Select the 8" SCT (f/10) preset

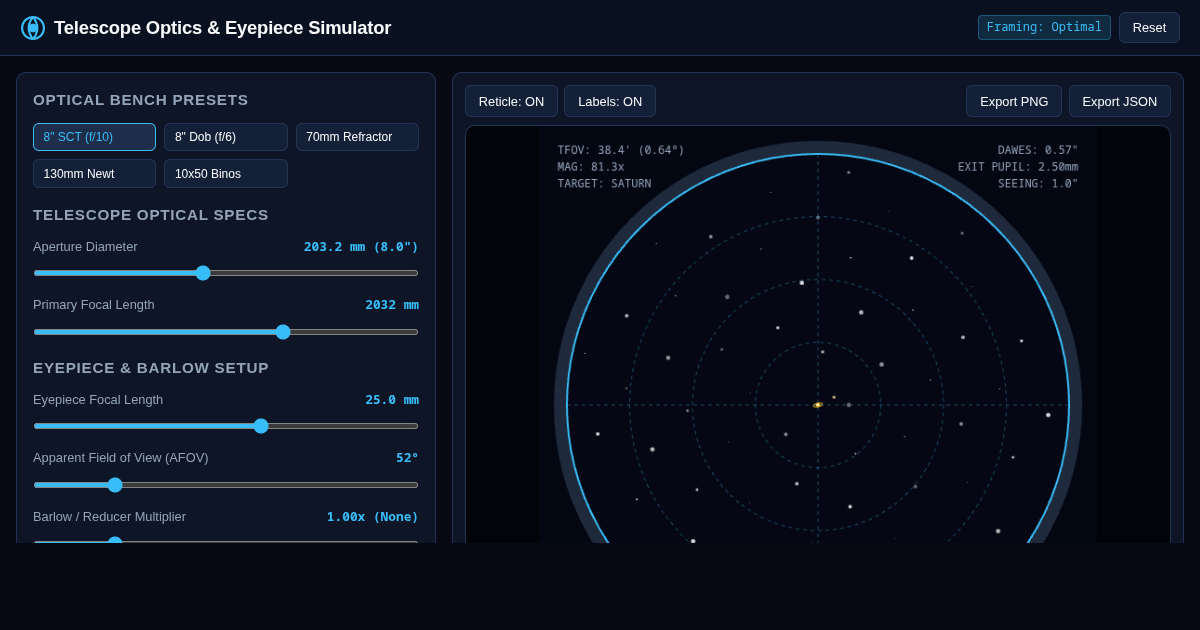94,137
